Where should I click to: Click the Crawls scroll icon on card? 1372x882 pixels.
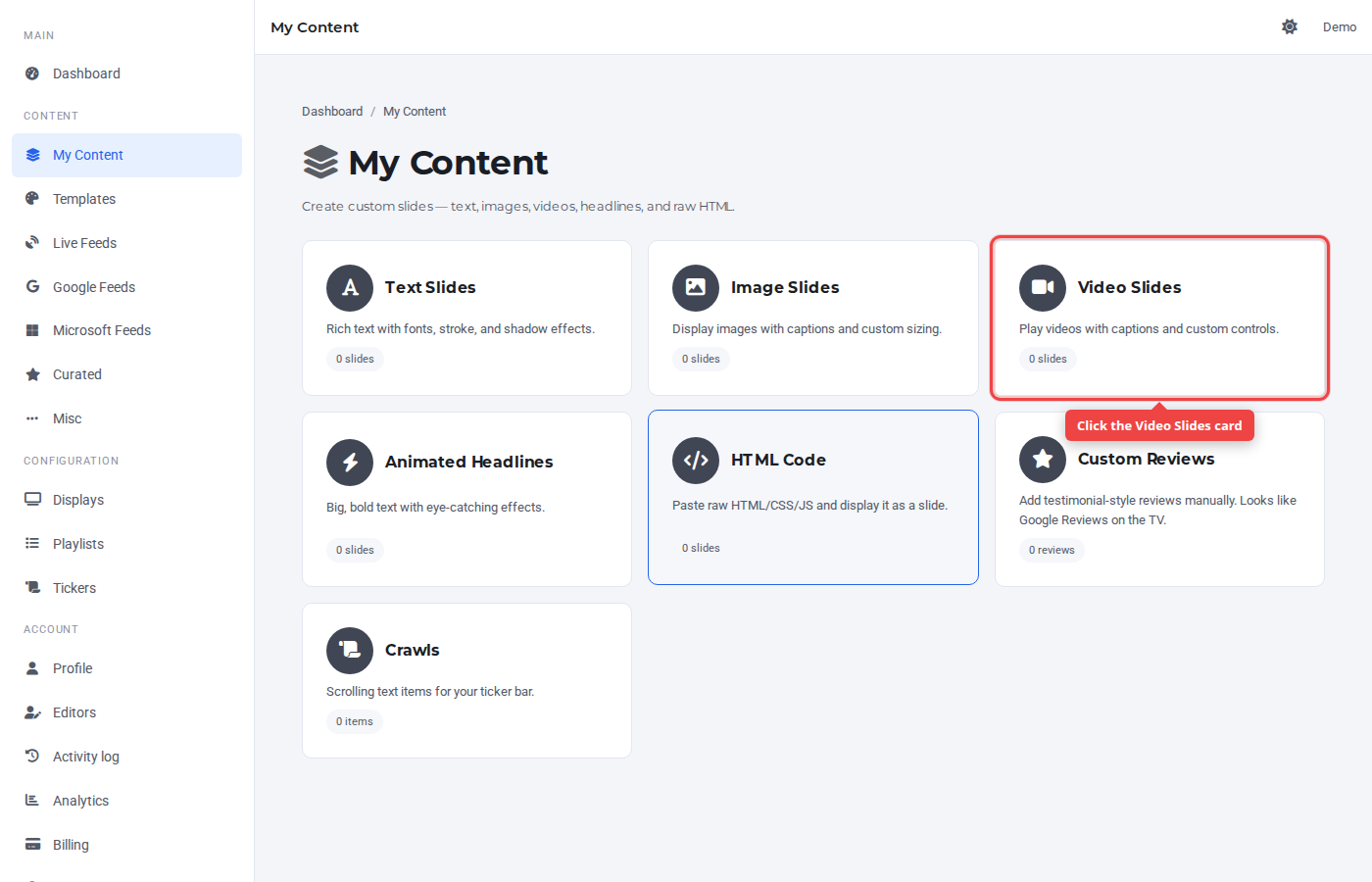(350, 651)
